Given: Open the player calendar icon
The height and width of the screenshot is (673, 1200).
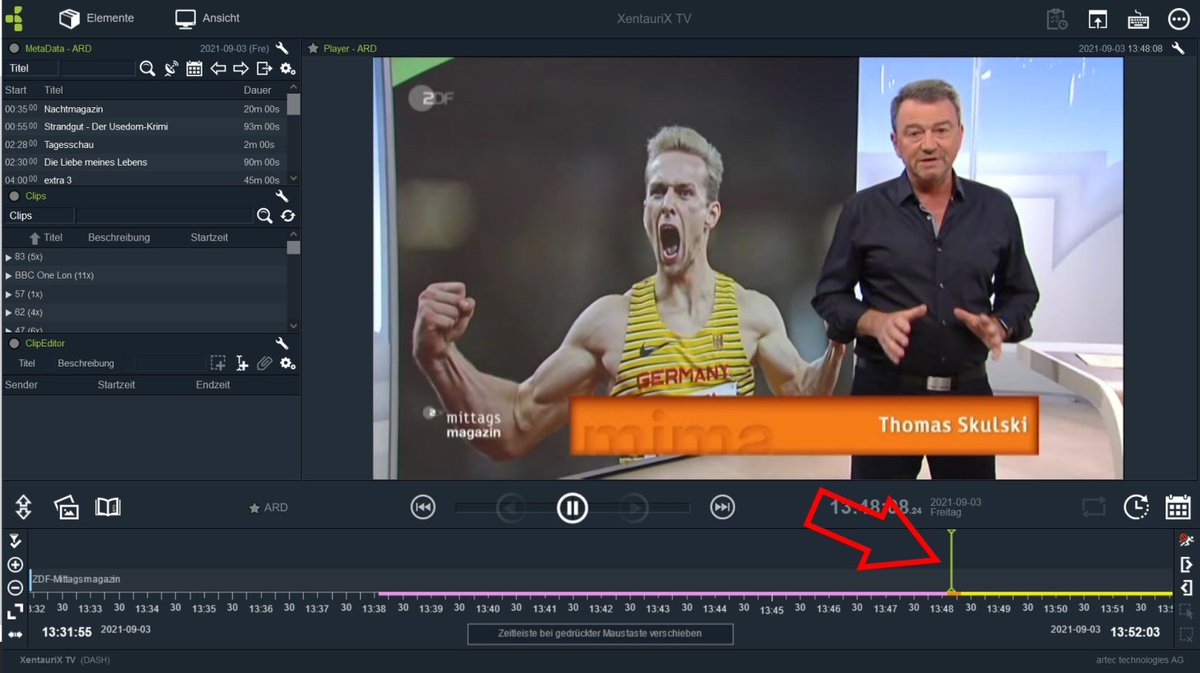Looking at the screenshot, I should pos(1178,508).
